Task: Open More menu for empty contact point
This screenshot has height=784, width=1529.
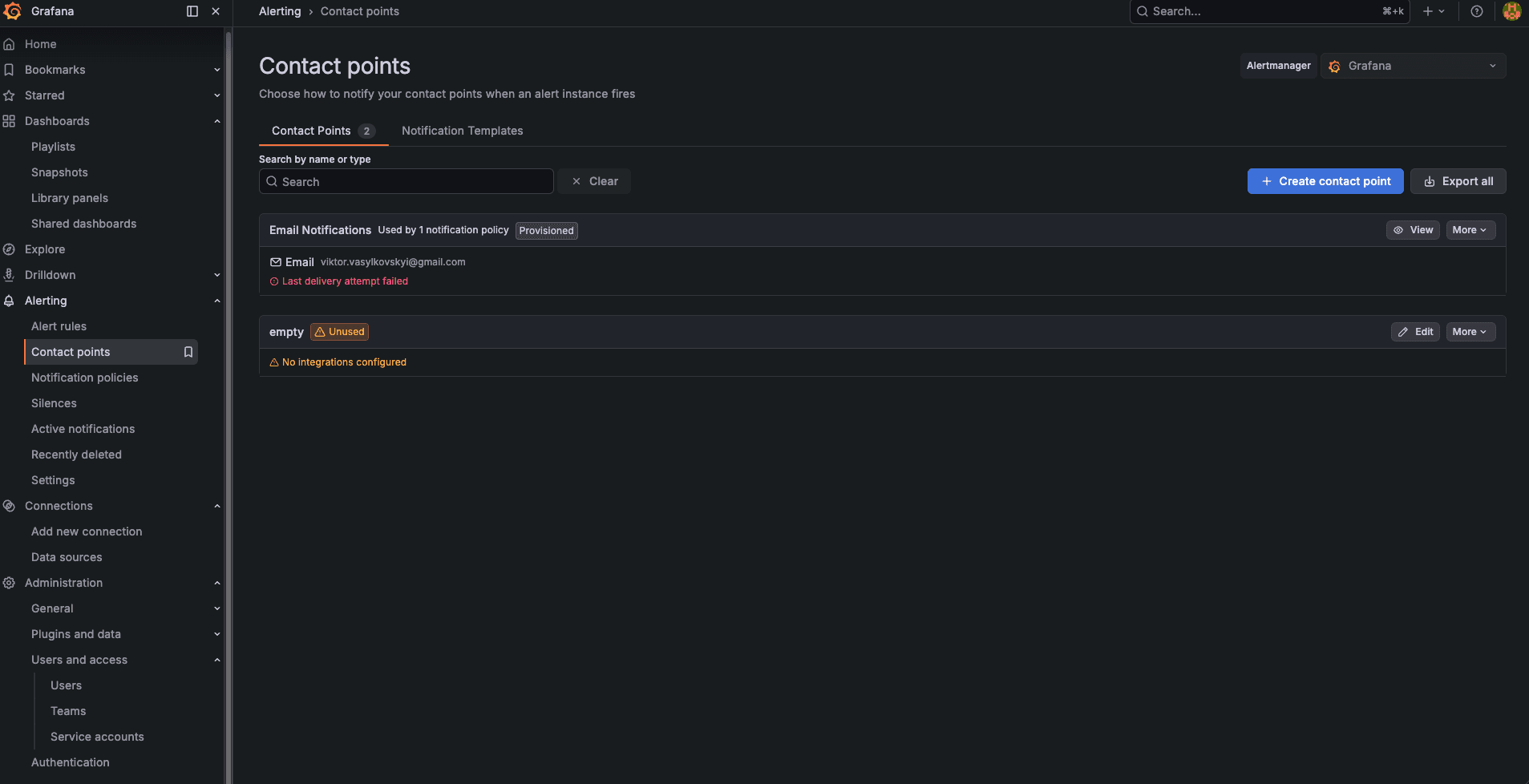Action: click(1470, 332)
